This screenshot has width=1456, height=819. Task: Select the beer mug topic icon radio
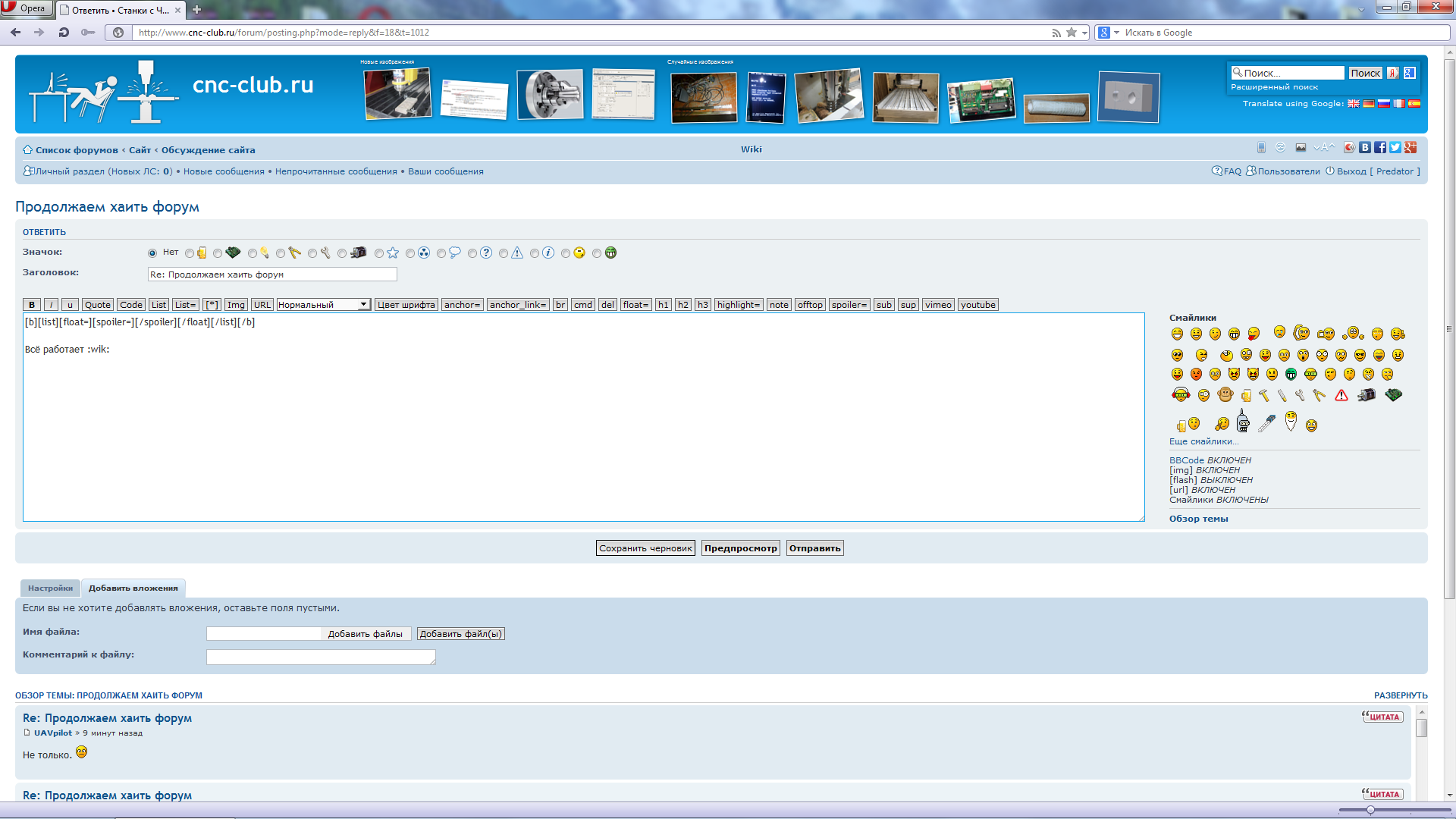pyautogui.click(x=190, y=253)
